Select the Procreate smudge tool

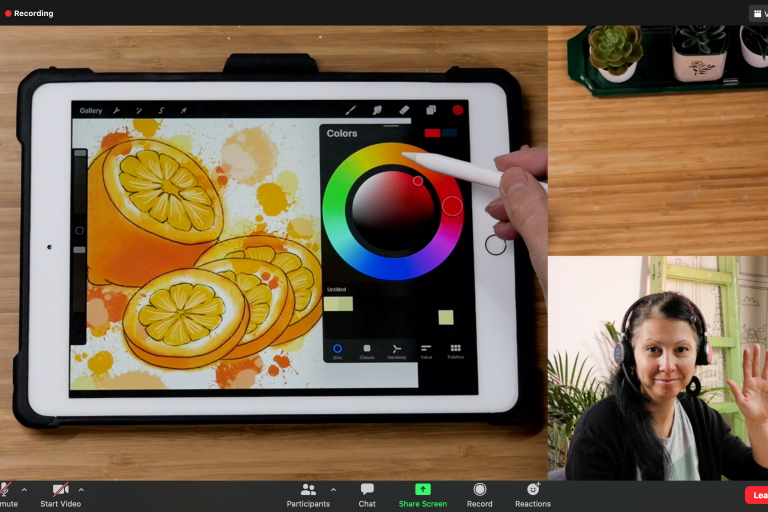click(377, 110)
